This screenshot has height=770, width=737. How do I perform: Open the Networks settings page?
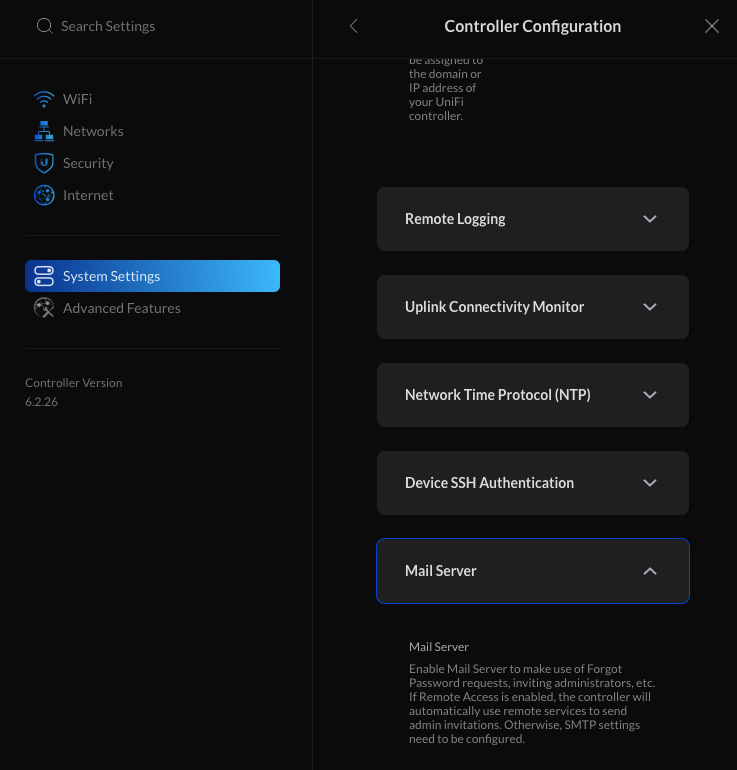point(93,131)
